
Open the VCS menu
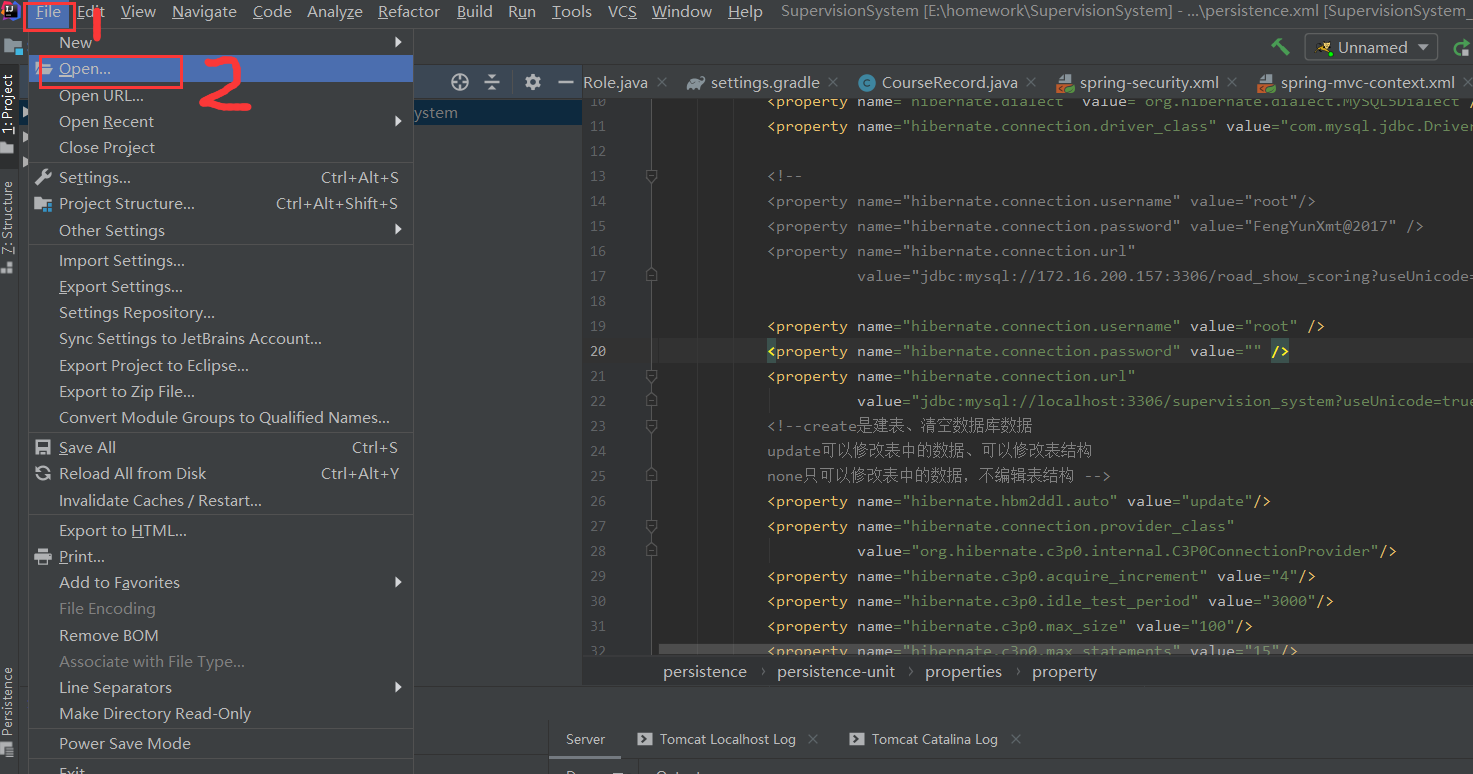pos(622,12)
